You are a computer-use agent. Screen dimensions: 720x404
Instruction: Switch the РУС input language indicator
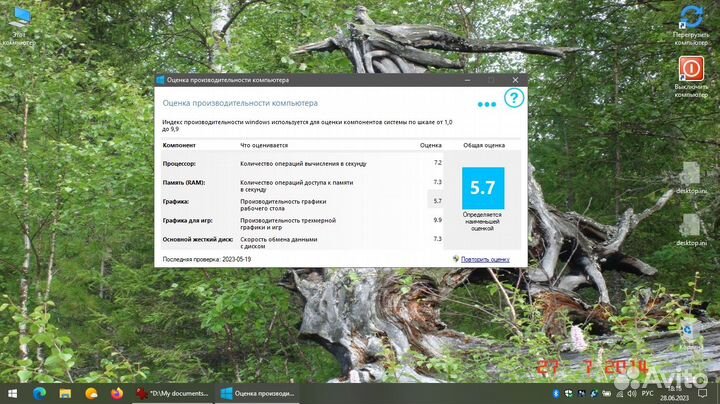click(647, 393)
